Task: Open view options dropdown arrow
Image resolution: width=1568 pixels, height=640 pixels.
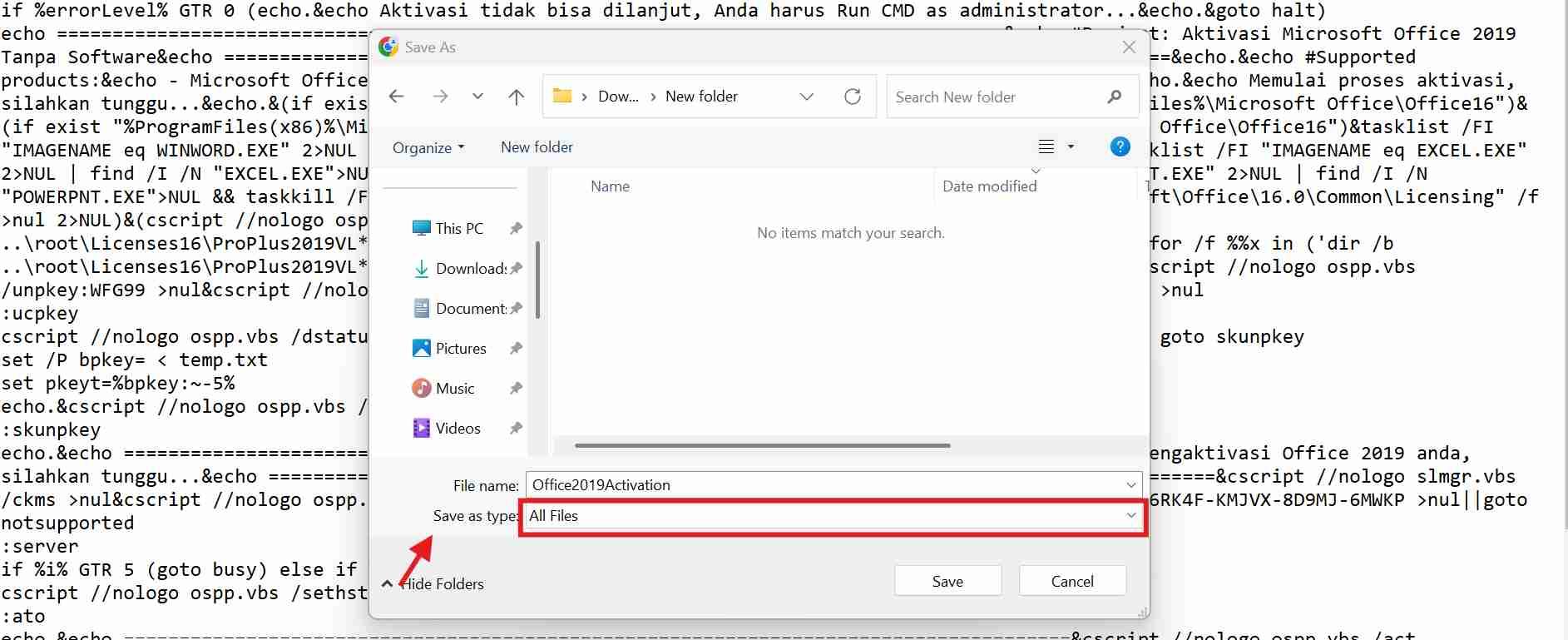Action: click(1071, 146)
